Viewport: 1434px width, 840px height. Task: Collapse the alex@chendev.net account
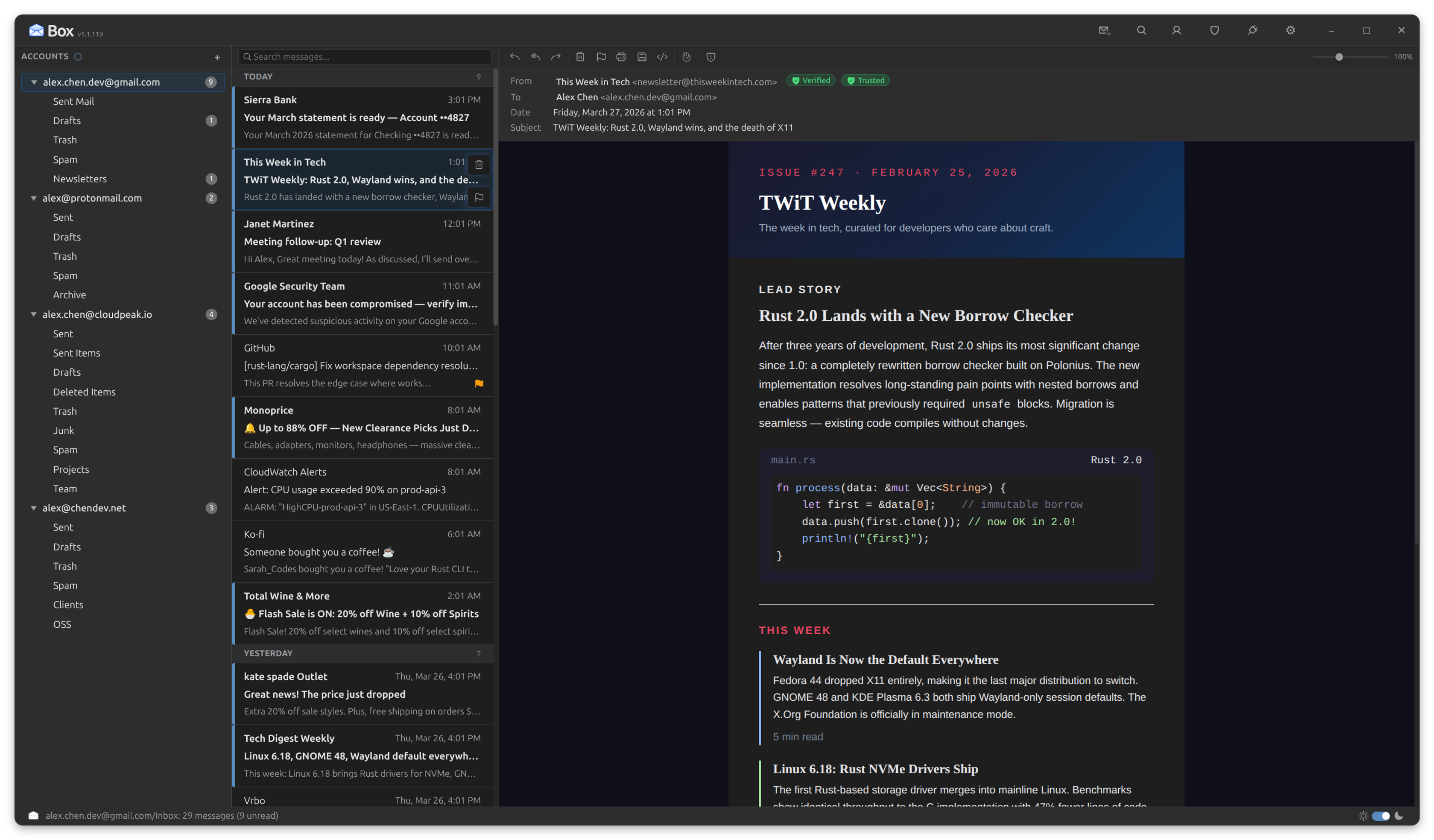click(35, 508)
